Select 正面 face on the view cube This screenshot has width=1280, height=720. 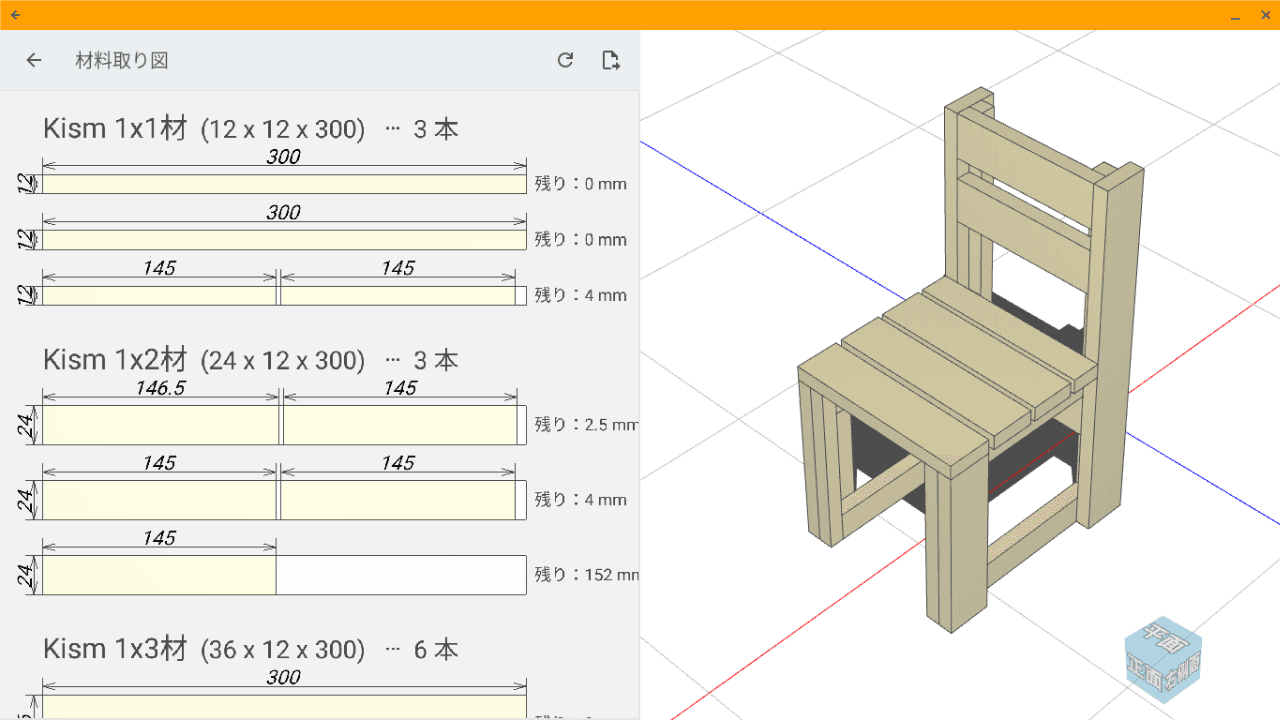coord(1145,672)
